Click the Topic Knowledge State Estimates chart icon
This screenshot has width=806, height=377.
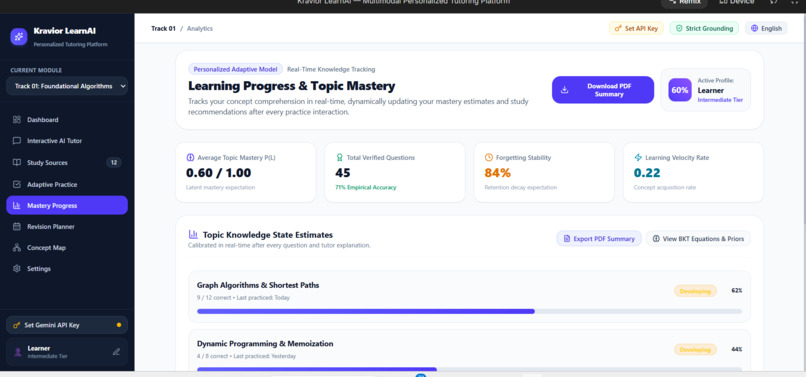pos(193,235)
